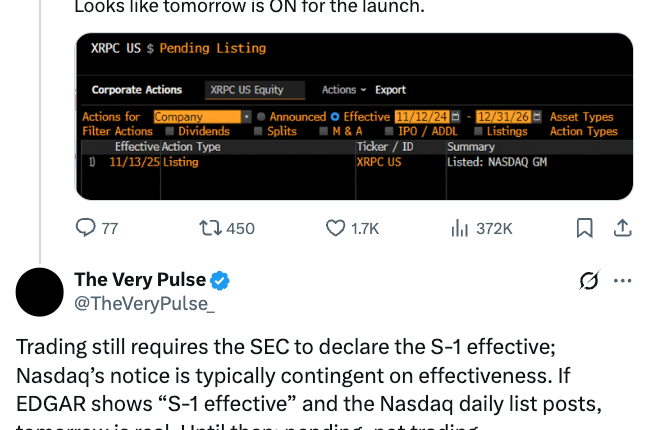
Task: Bookmark the launch tweet
Action: [585, 228]
